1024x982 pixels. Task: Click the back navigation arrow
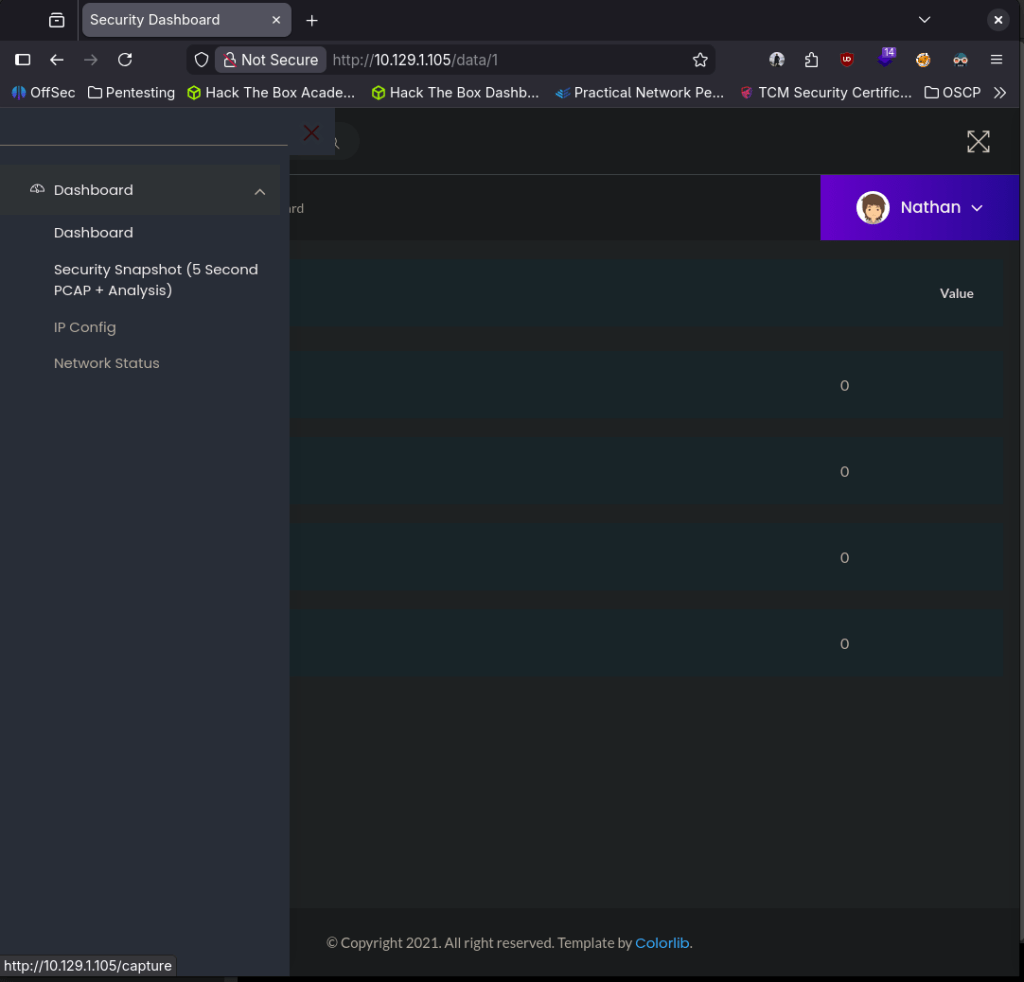(57, 60)
